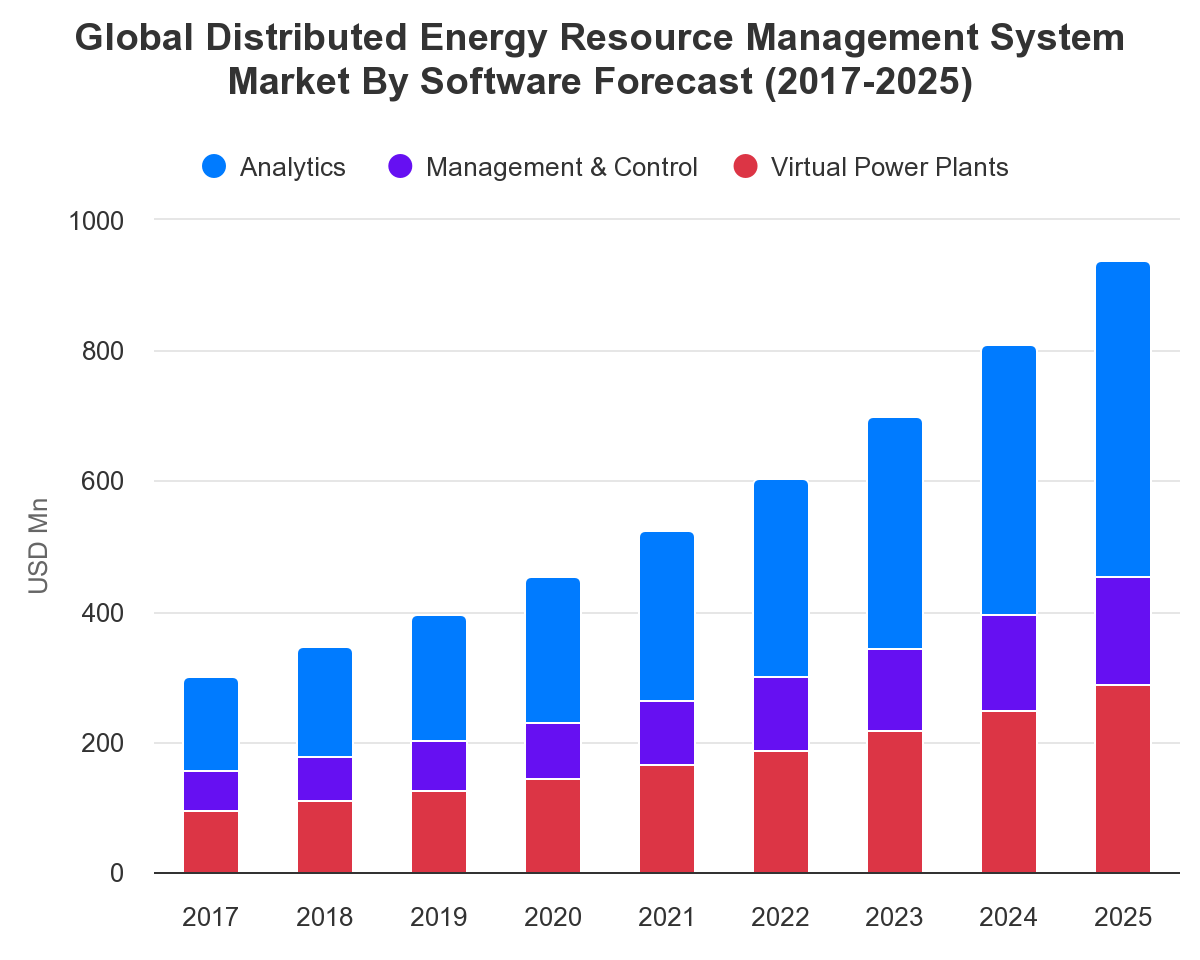Highlight the 2021 Management & Control bar segment

tap(667, 733)
